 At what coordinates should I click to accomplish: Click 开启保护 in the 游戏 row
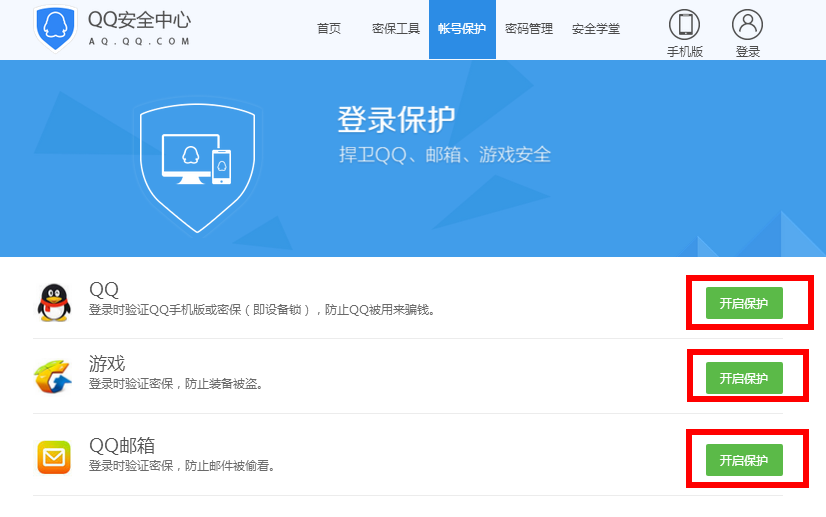744,378
